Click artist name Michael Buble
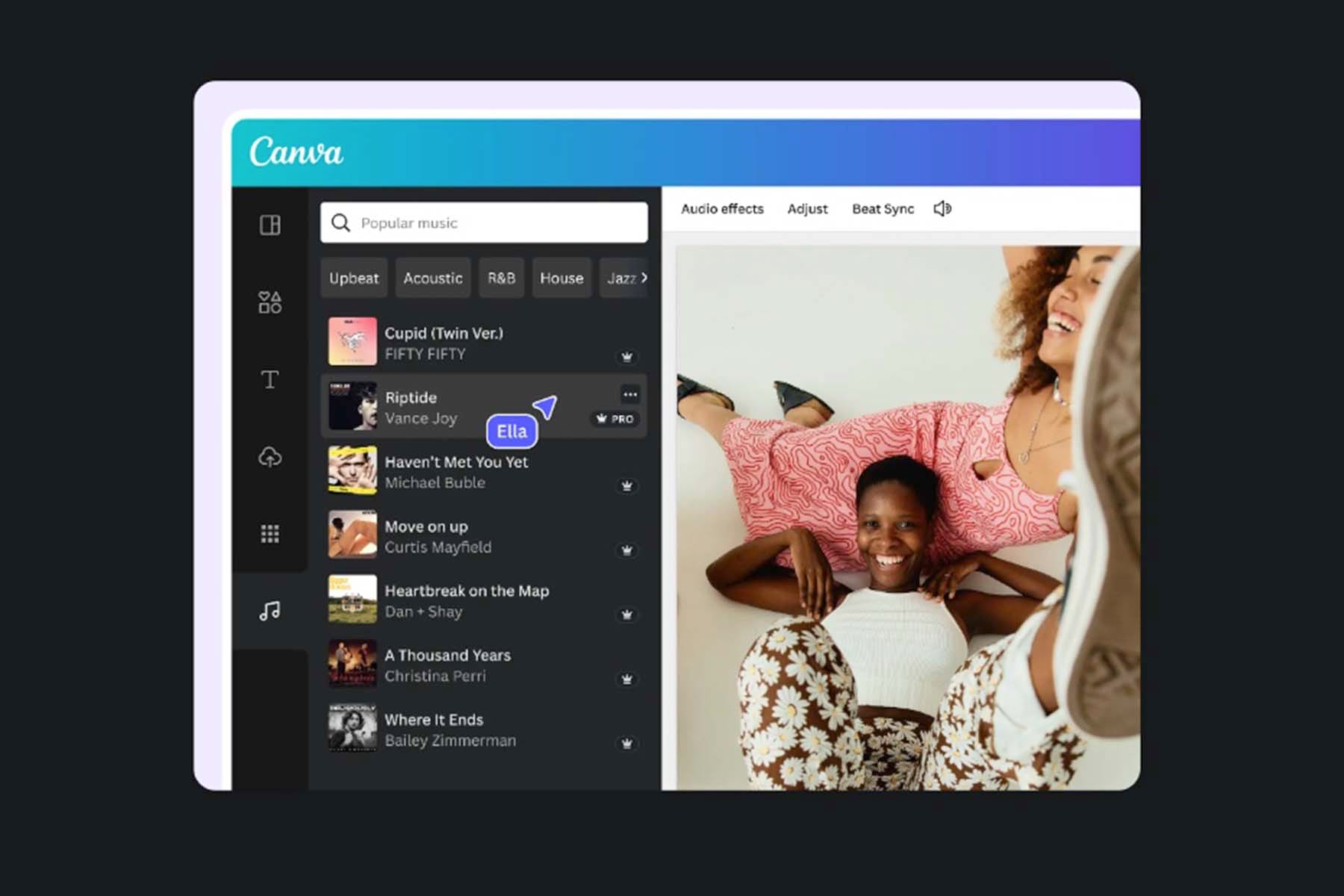The width and height of the screenshot is (1344, 896). click(x=435, y=482)
